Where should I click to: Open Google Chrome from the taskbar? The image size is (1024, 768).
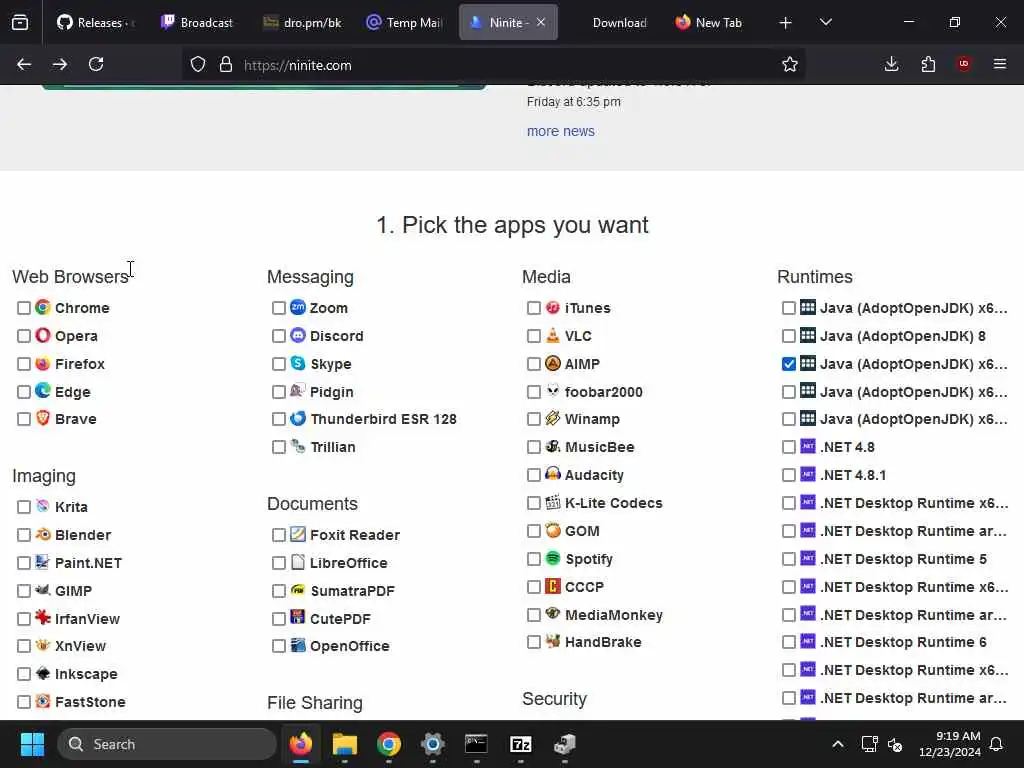coord(389,744)
